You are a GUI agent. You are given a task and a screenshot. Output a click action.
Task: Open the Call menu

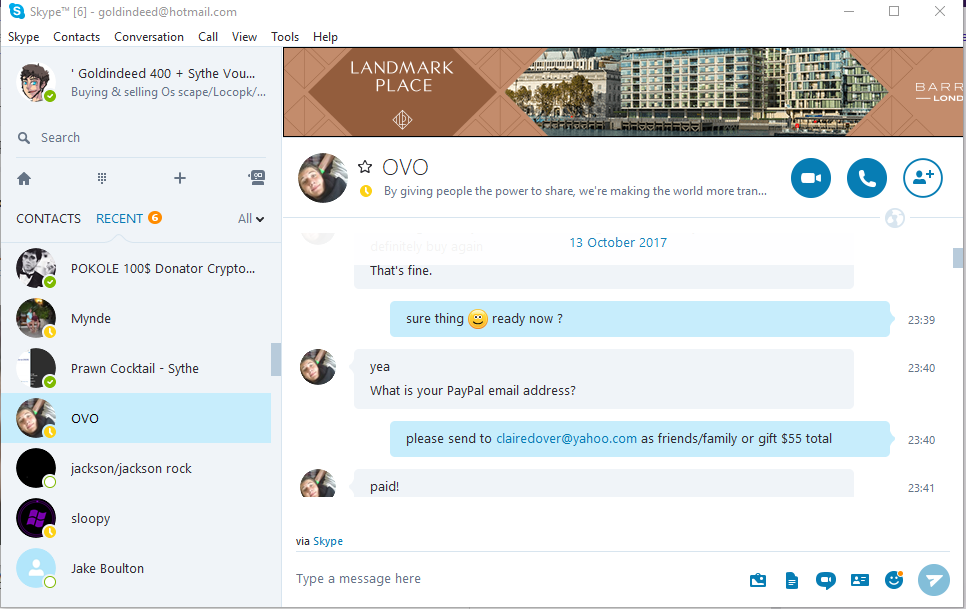208,37
